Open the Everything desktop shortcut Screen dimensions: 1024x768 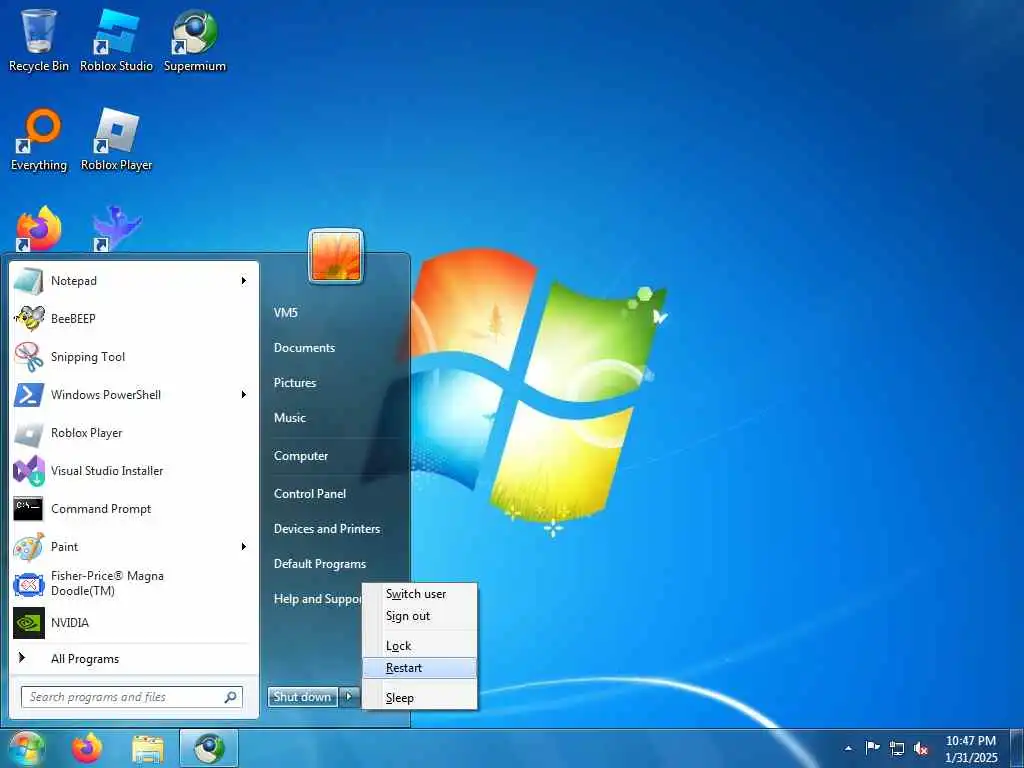point(39,140)
